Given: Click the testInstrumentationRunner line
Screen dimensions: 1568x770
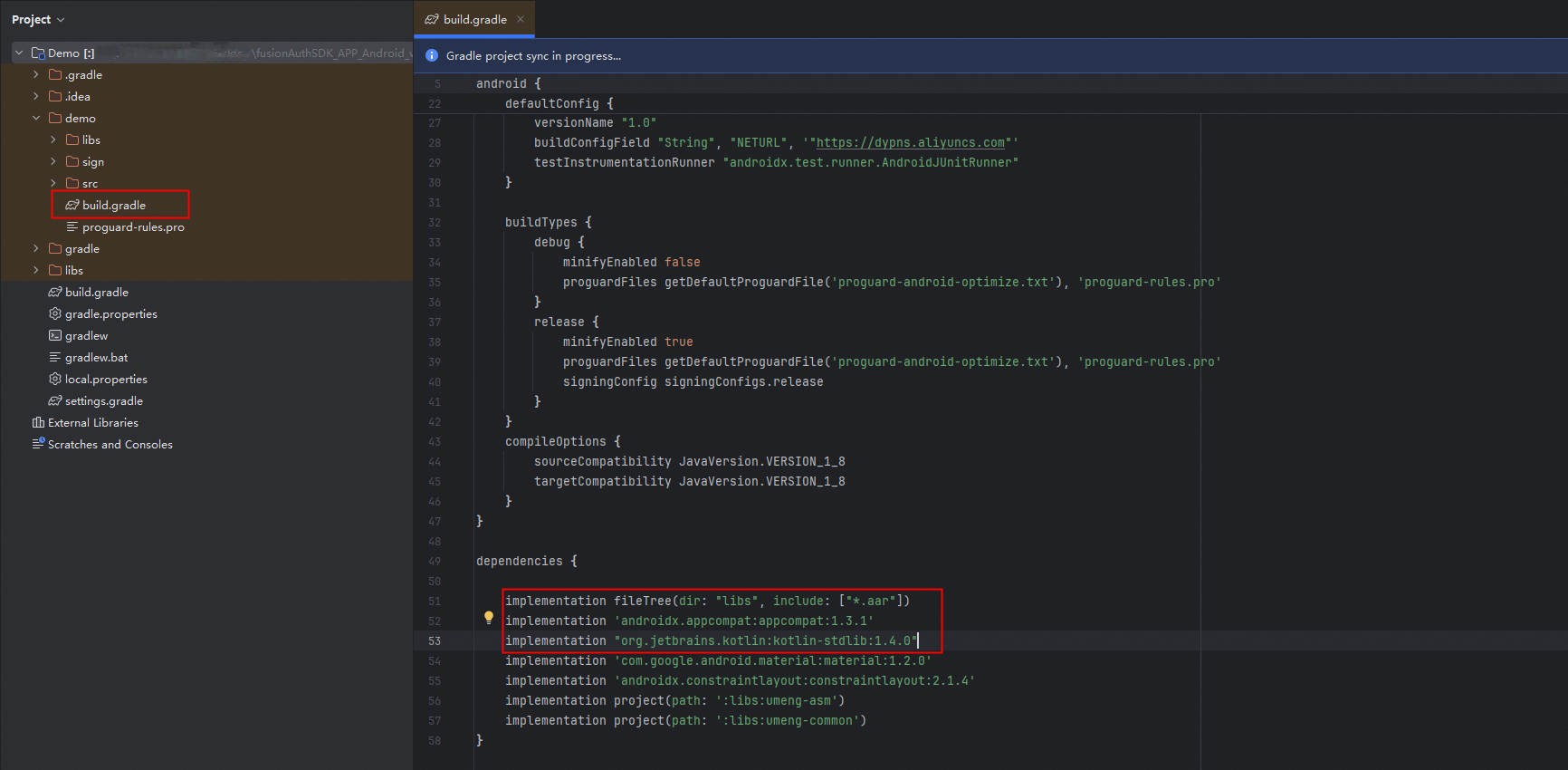Looking at the screenshot, I should [777, 163].
